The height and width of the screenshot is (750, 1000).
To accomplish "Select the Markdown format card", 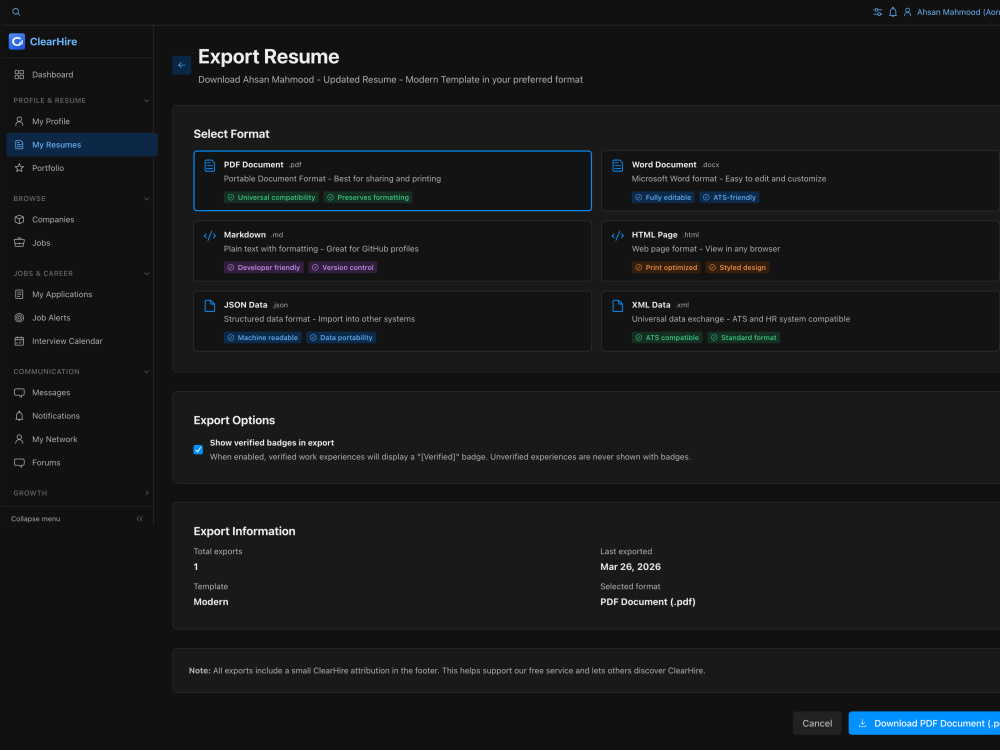I will [x=392, y=251].
